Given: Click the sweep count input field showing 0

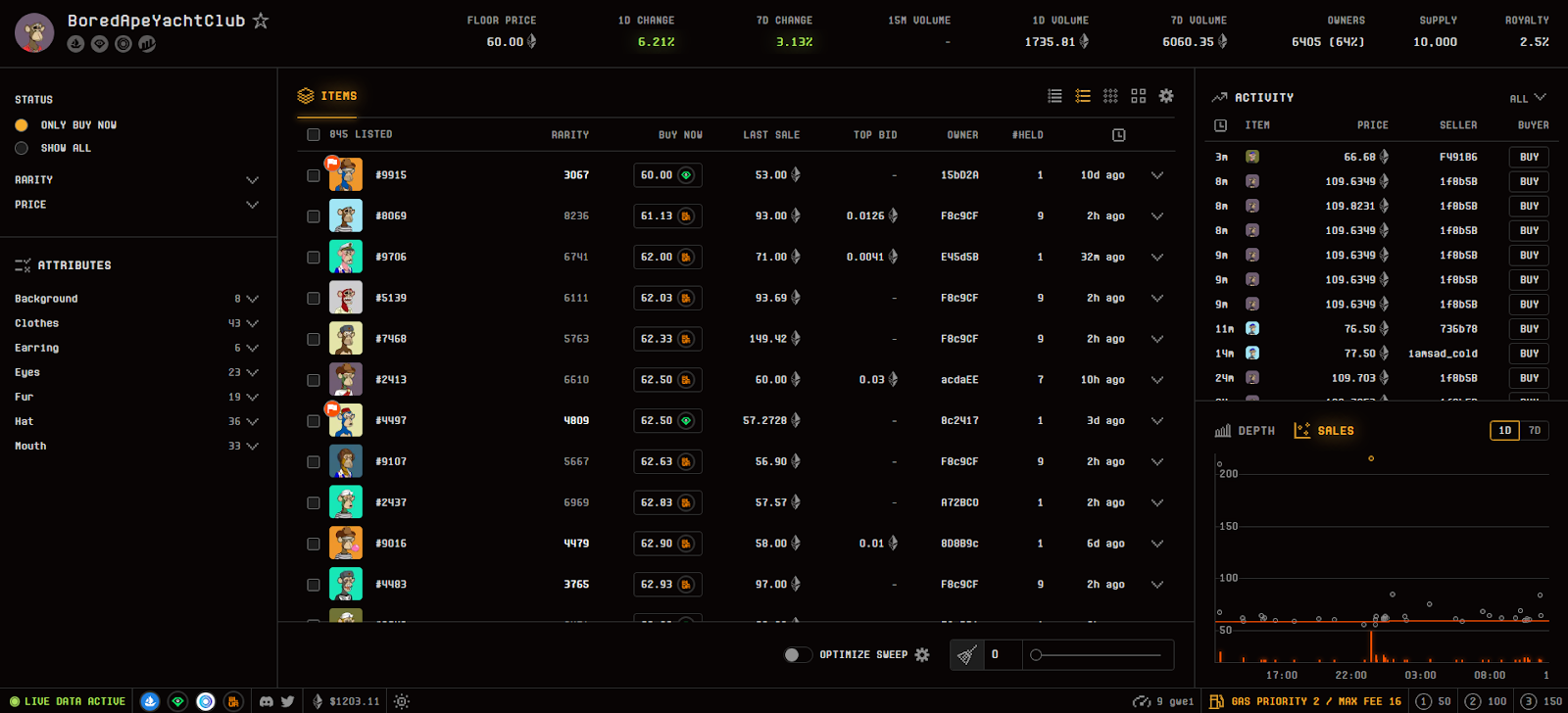Looking at the screenshot, I should [x=1004, y=654].
